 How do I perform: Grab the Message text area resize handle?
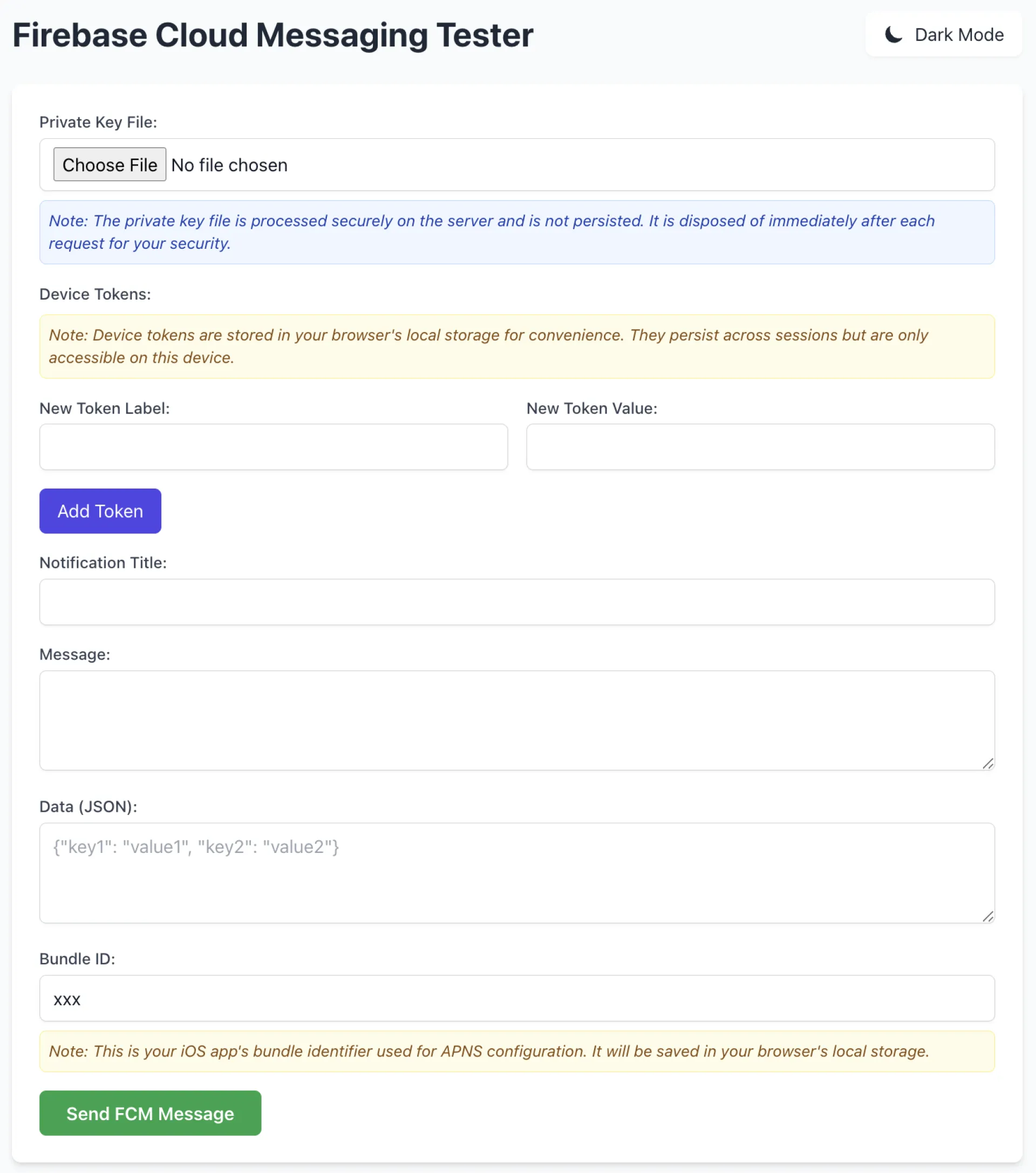pos(987,763)
